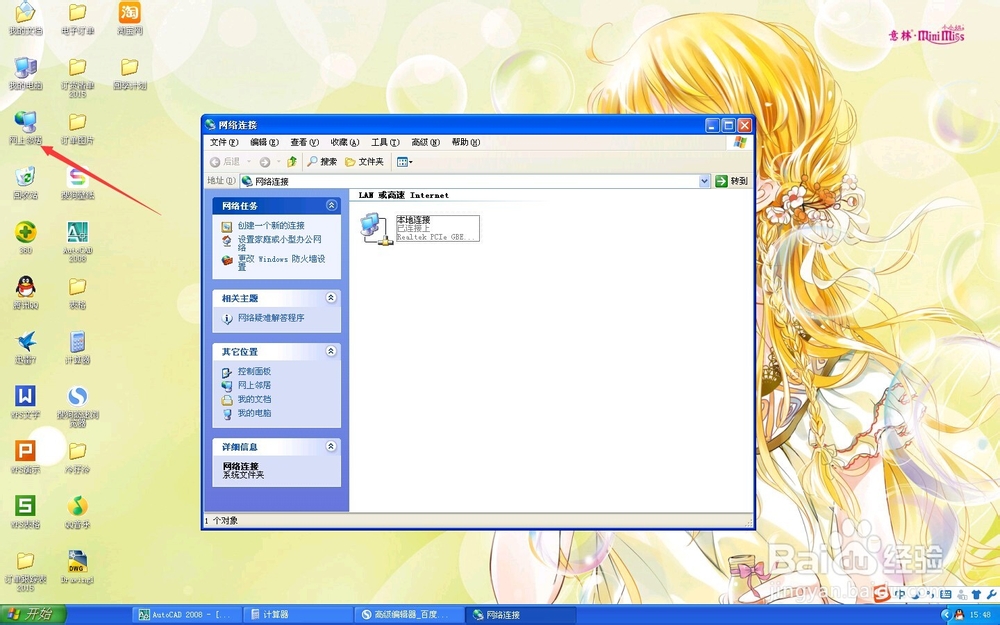Select the 网上邻居 desktop icon

[26, 128]
